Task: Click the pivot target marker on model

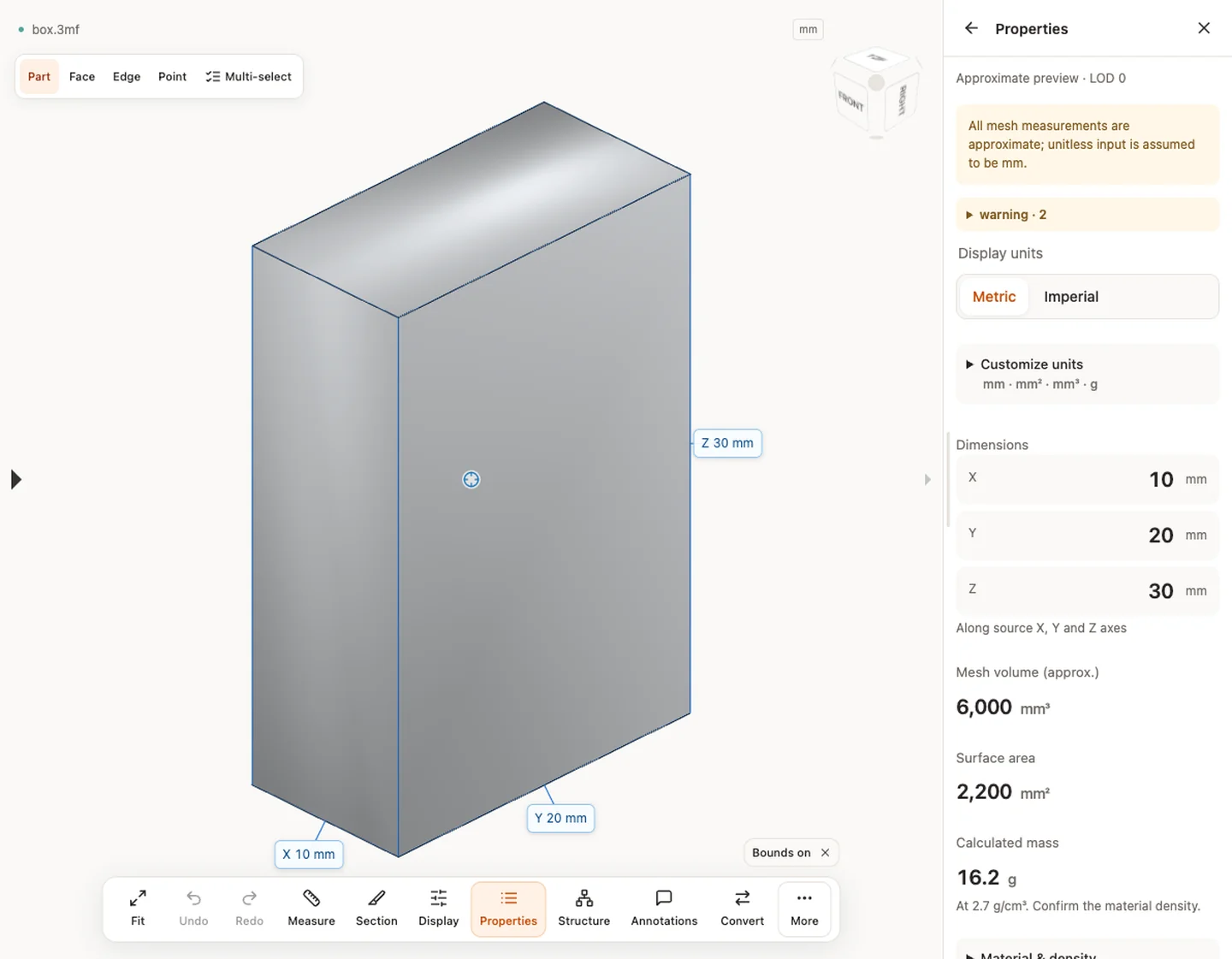Action: (471, 480)
